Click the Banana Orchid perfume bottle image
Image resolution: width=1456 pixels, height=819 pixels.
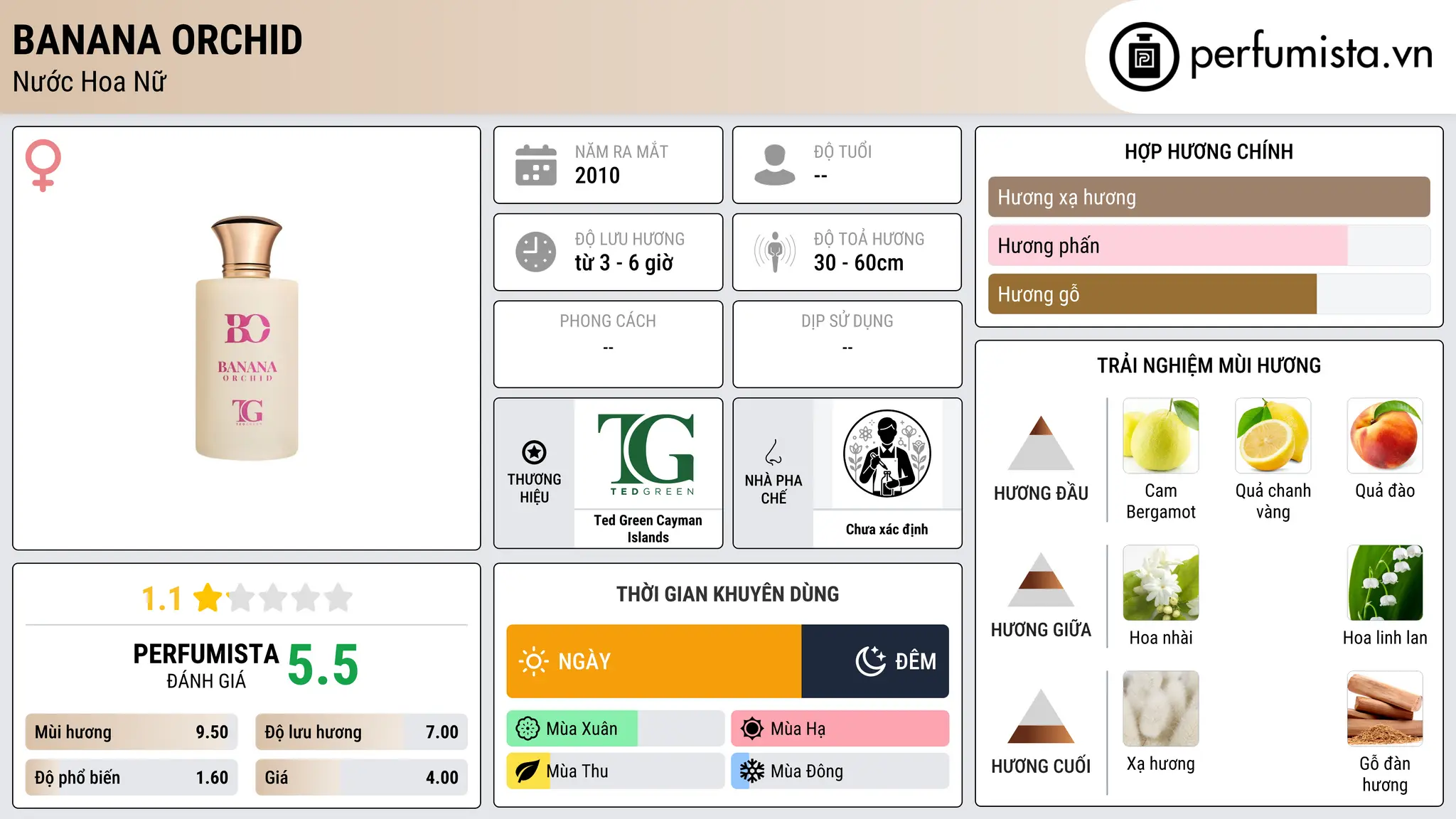(247, 338)
